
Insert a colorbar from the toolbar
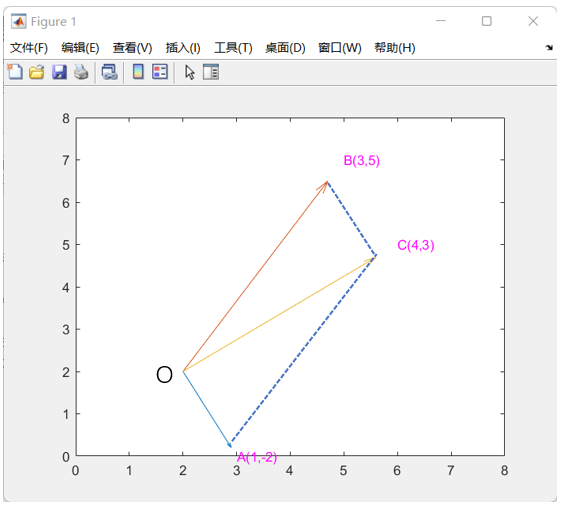pos(138,72)
